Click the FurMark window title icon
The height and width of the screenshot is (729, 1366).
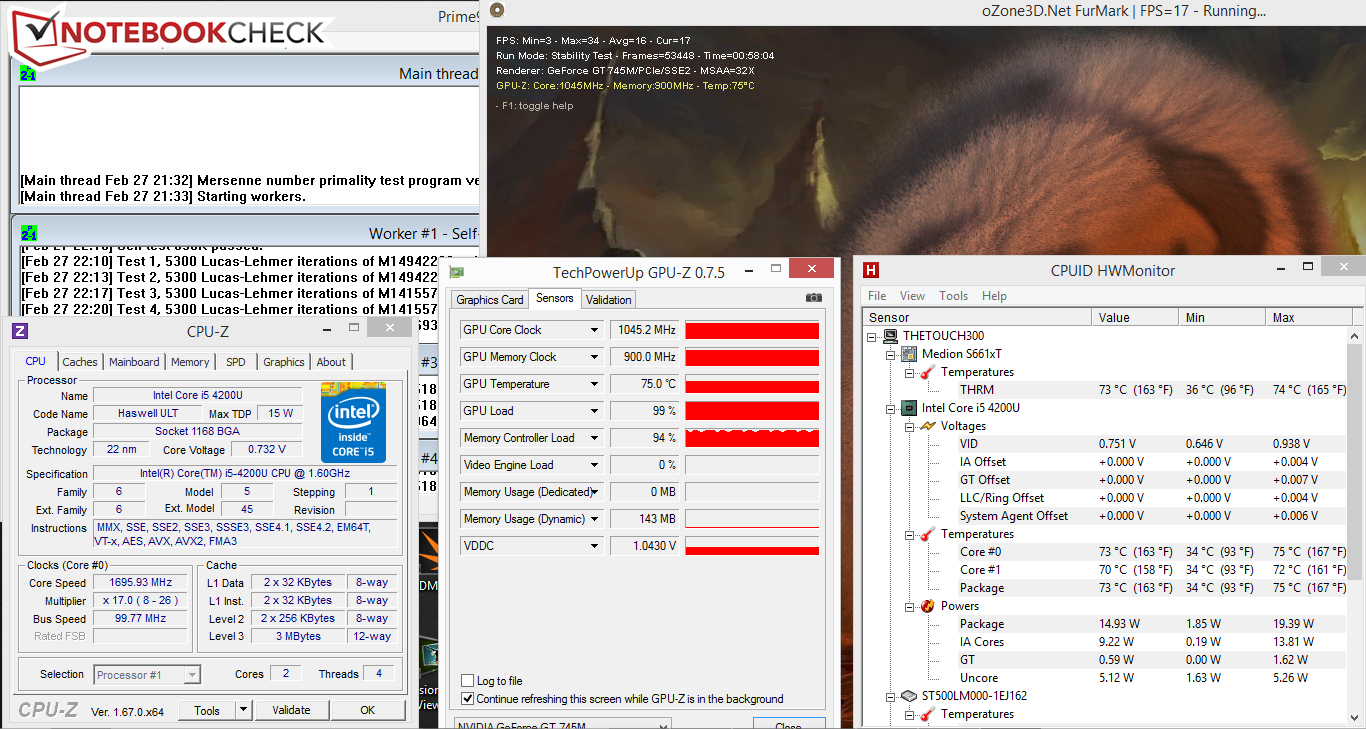click(497, 11)
